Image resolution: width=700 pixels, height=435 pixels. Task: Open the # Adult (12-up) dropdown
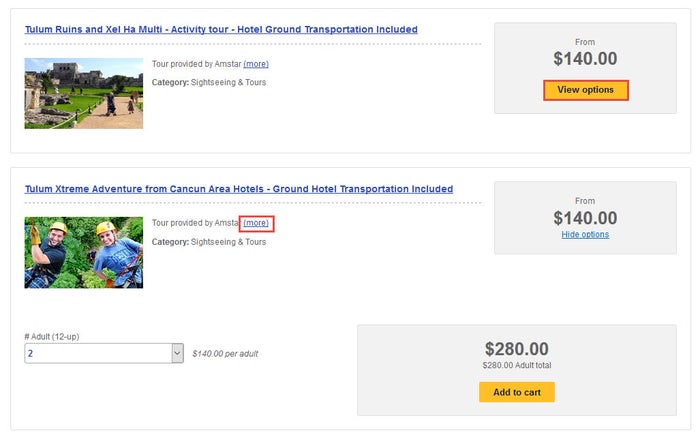(x=104, y=353)
